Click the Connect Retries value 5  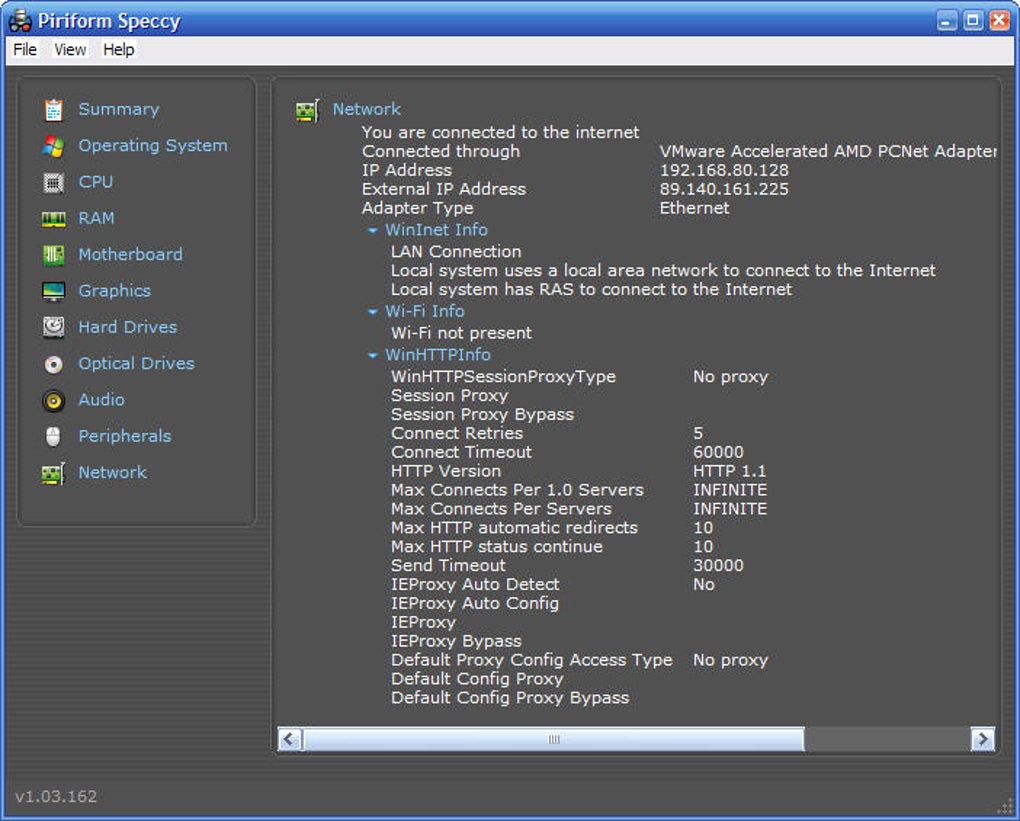[x=698, y=433]
